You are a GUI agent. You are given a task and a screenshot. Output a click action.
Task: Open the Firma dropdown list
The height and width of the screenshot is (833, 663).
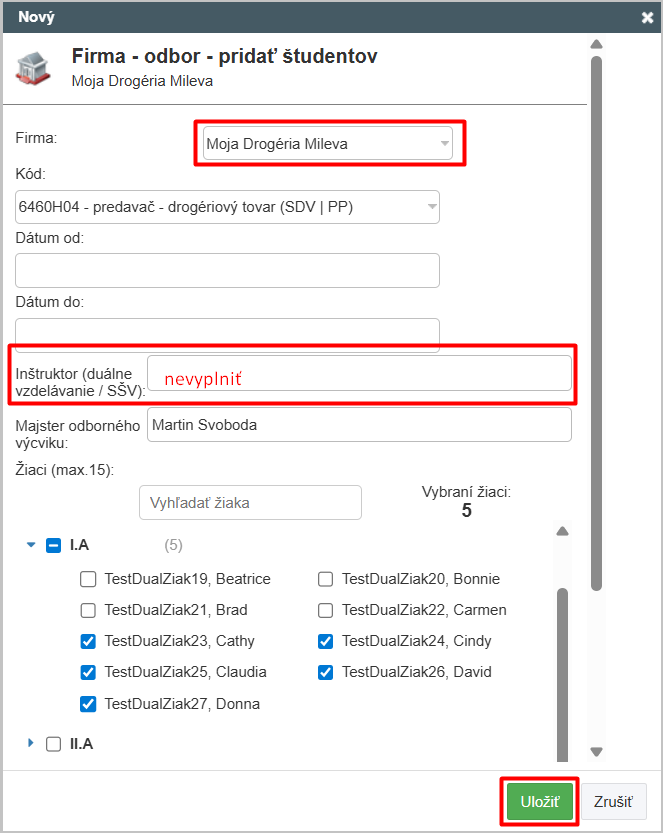pos(328,144)
